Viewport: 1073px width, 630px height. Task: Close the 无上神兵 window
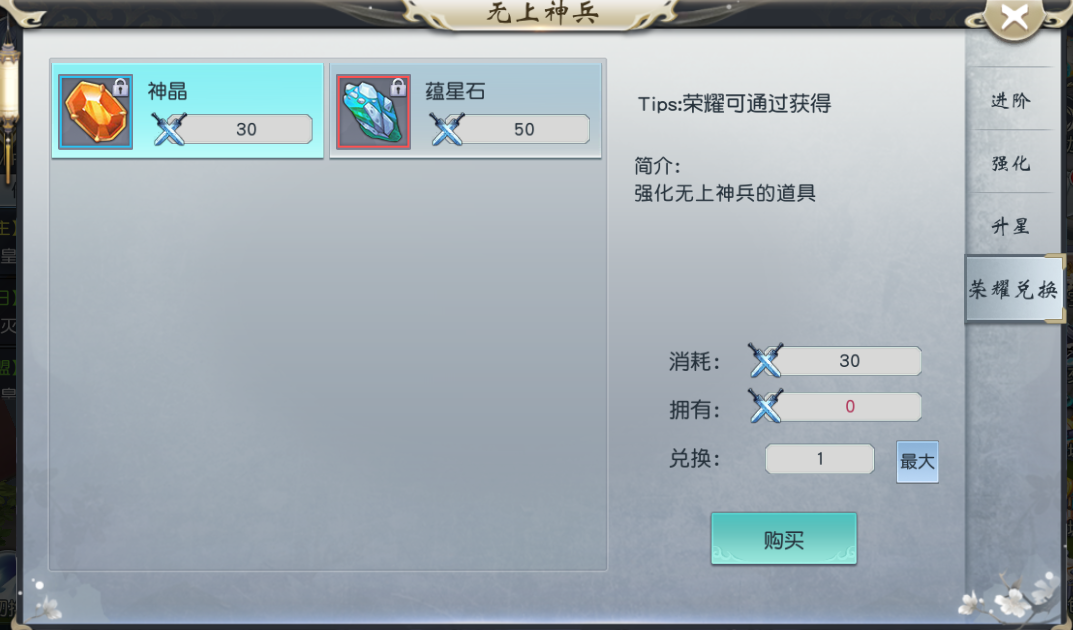point(1014,17)
